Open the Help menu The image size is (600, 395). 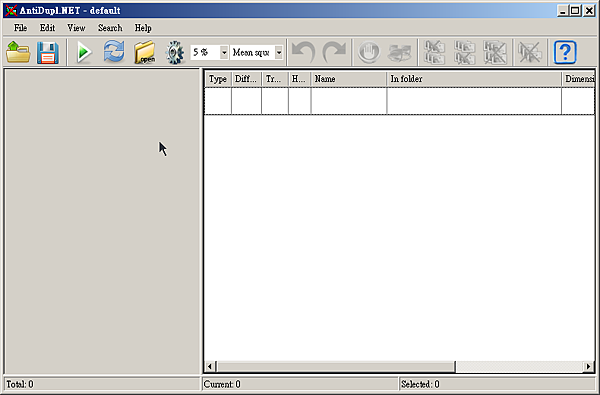click(143, 28)
